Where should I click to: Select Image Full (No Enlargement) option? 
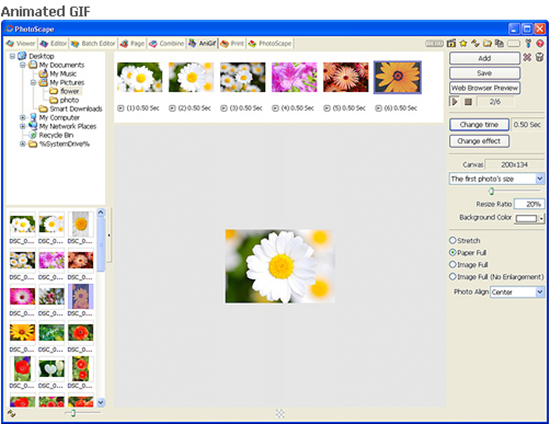coord(496,277)
